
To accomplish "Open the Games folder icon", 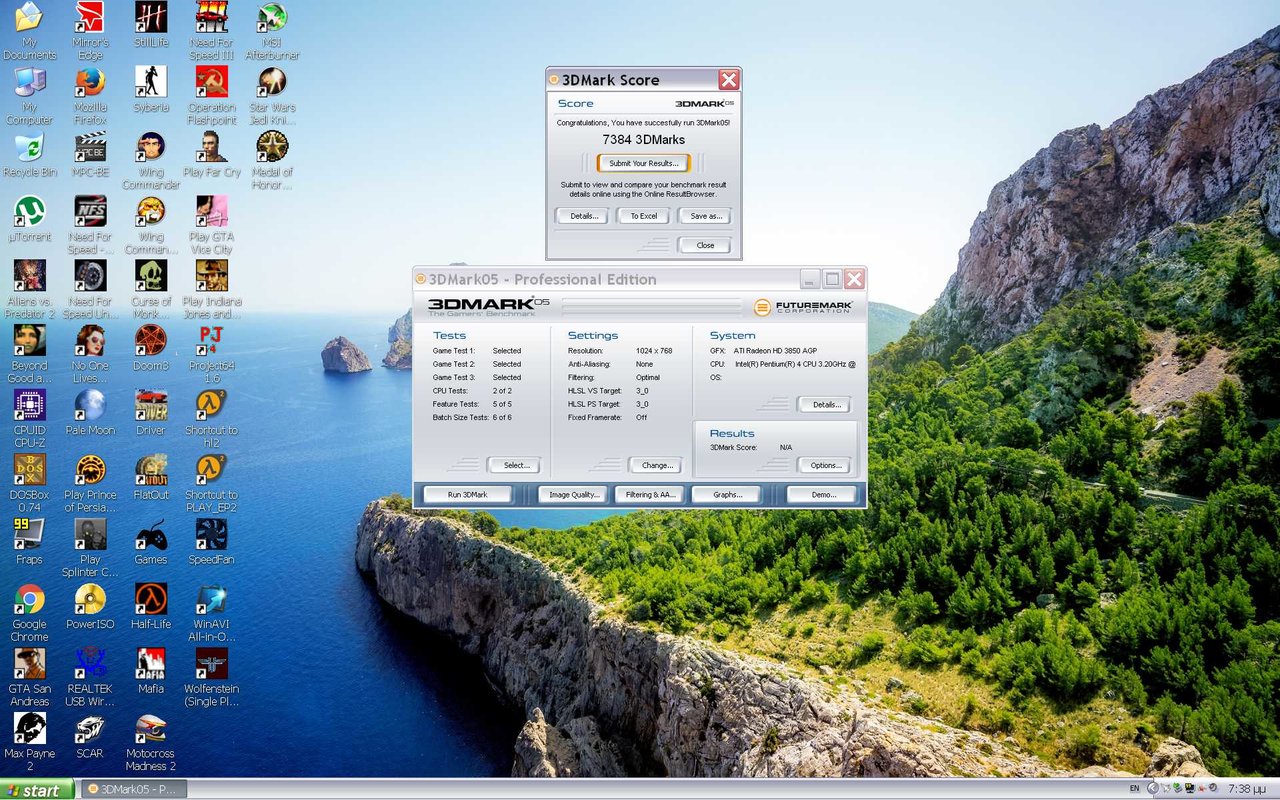I will pyautogui.click(x=151, y=542).
